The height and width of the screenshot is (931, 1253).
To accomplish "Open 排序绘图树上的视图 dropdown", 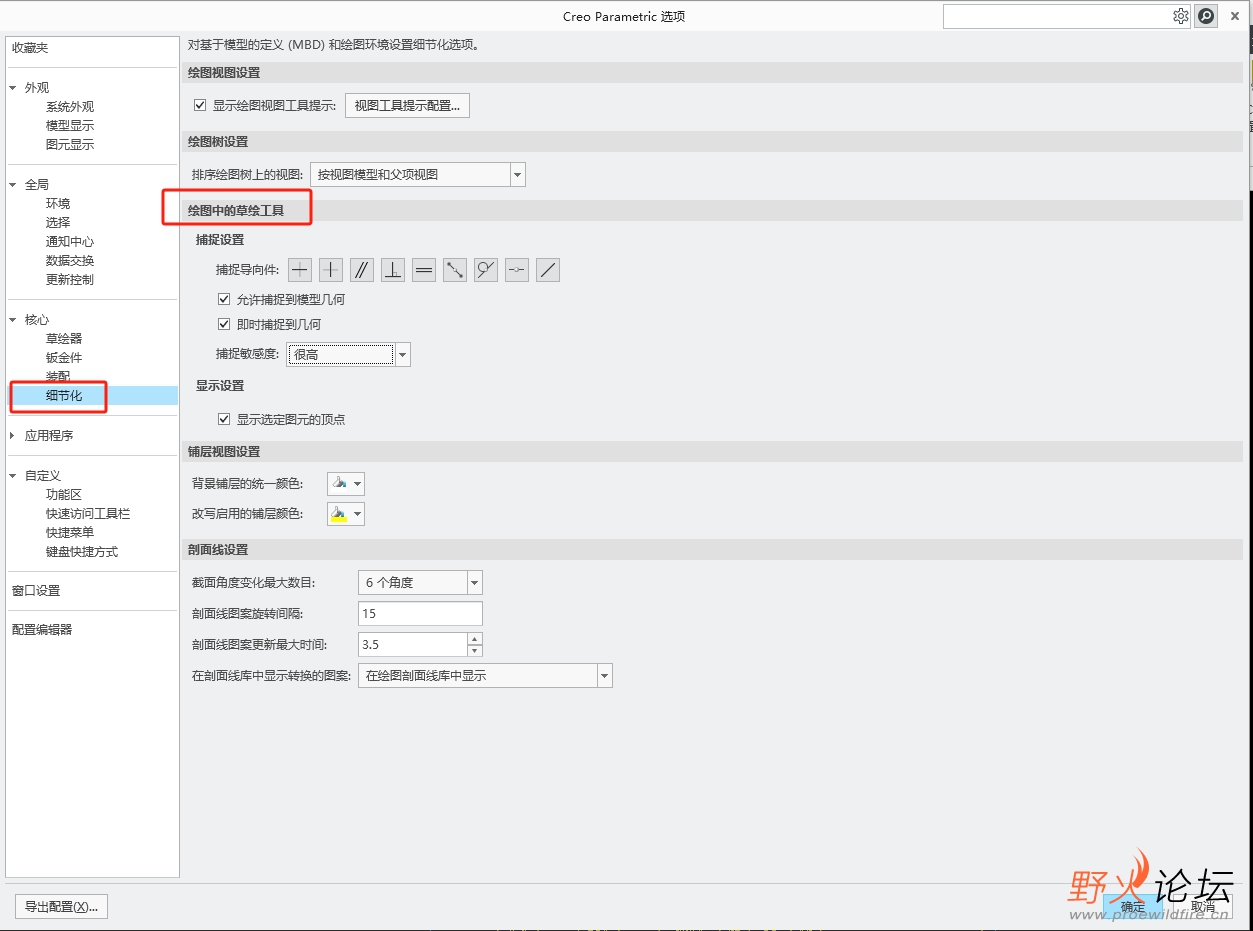I will coord(418,174).
